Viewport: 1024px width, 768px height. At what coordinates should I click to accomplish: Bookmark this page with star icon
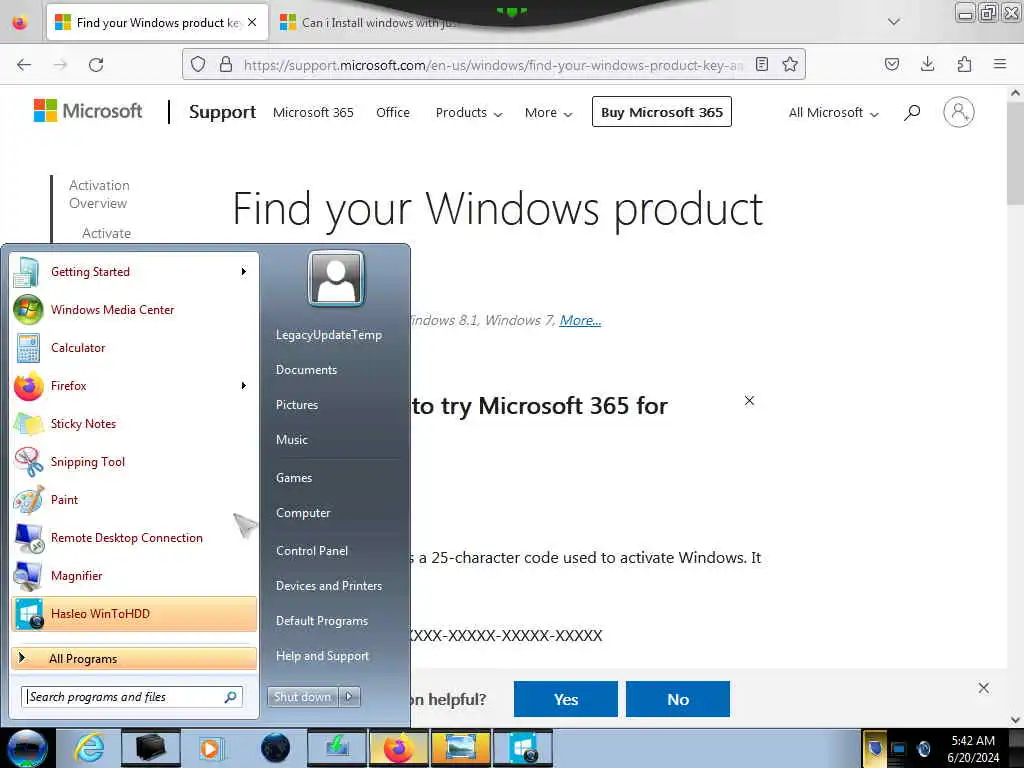coord(790,64)
